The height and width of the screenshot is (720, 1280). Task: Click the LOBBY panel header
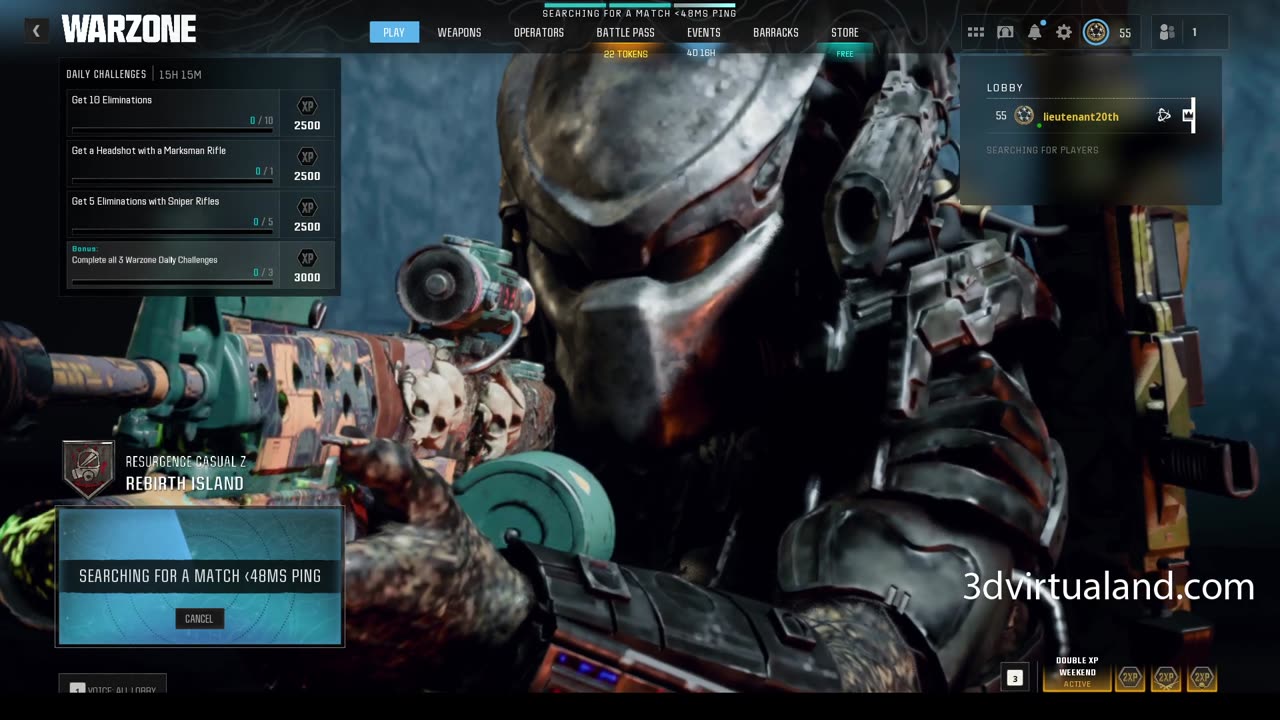coord(1005,88)
